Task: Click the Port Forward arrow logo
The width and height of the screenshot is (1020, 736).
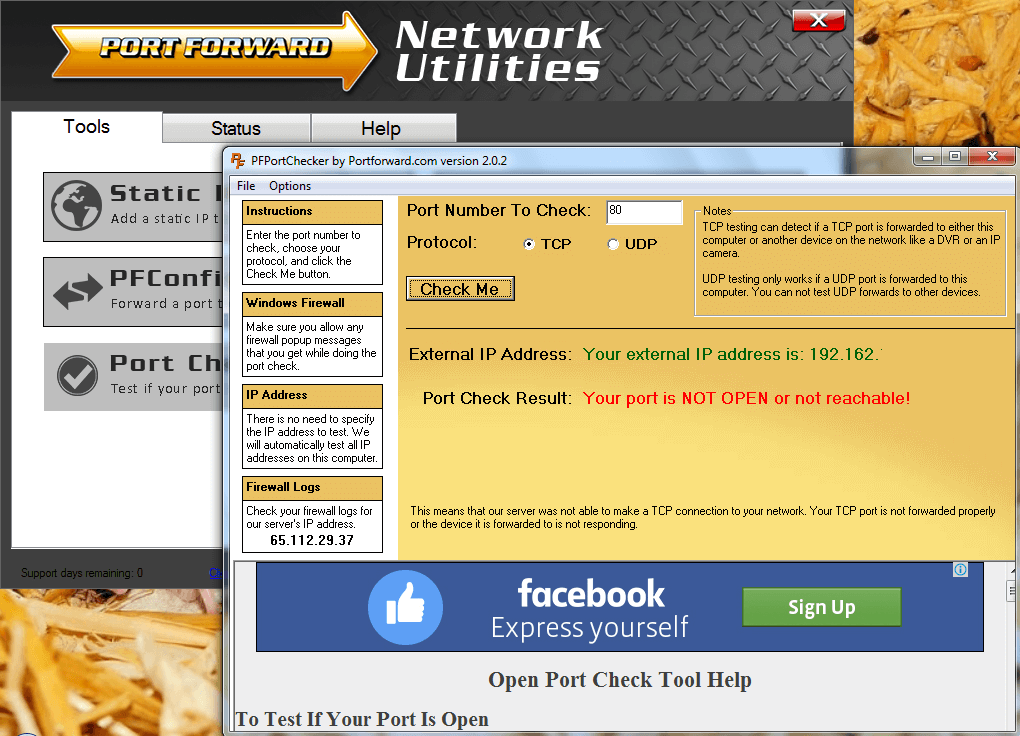Action: 214,48
